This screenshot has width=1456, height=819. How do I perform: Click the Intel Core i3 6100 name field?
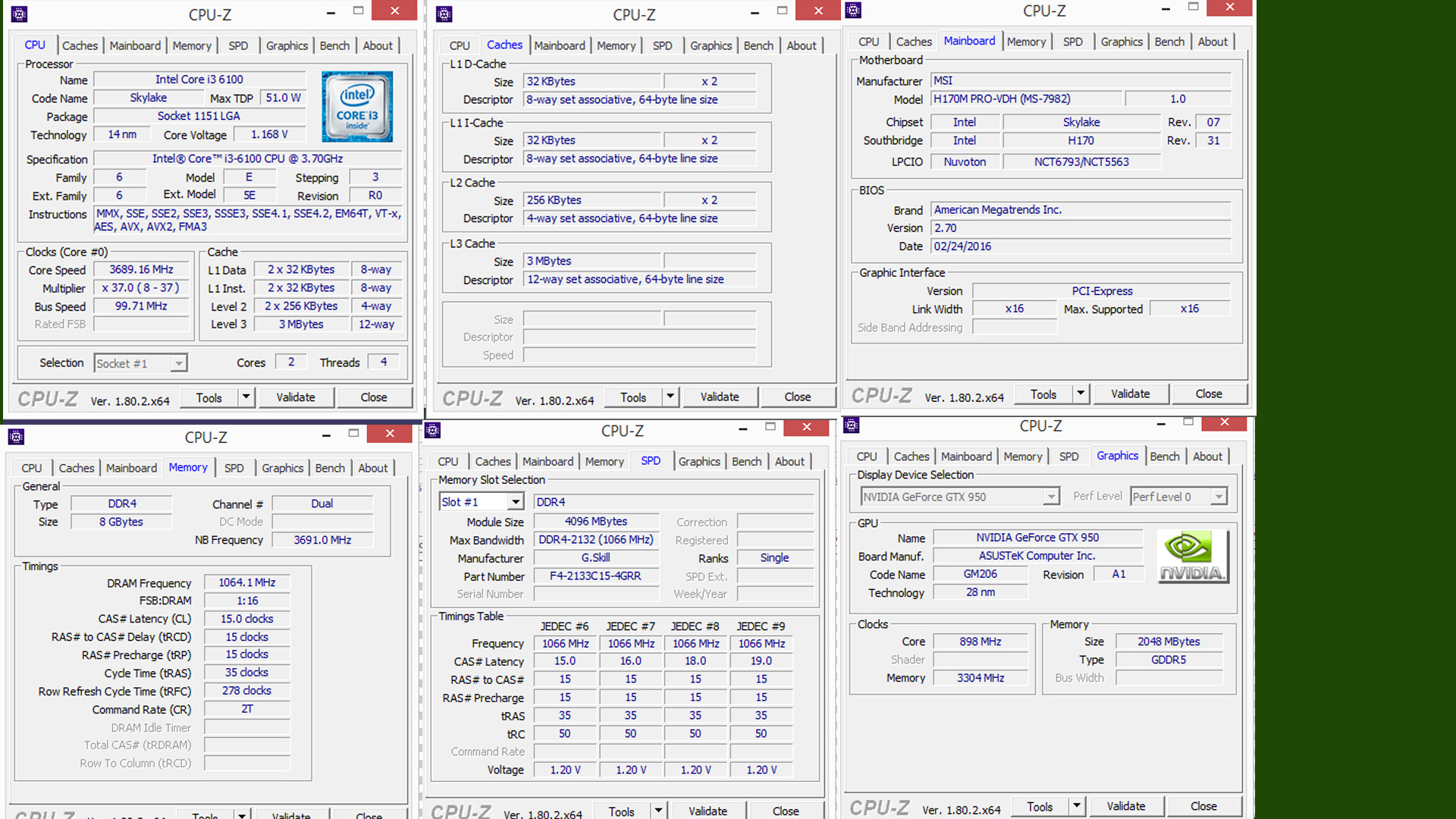[x=199, y=79]
